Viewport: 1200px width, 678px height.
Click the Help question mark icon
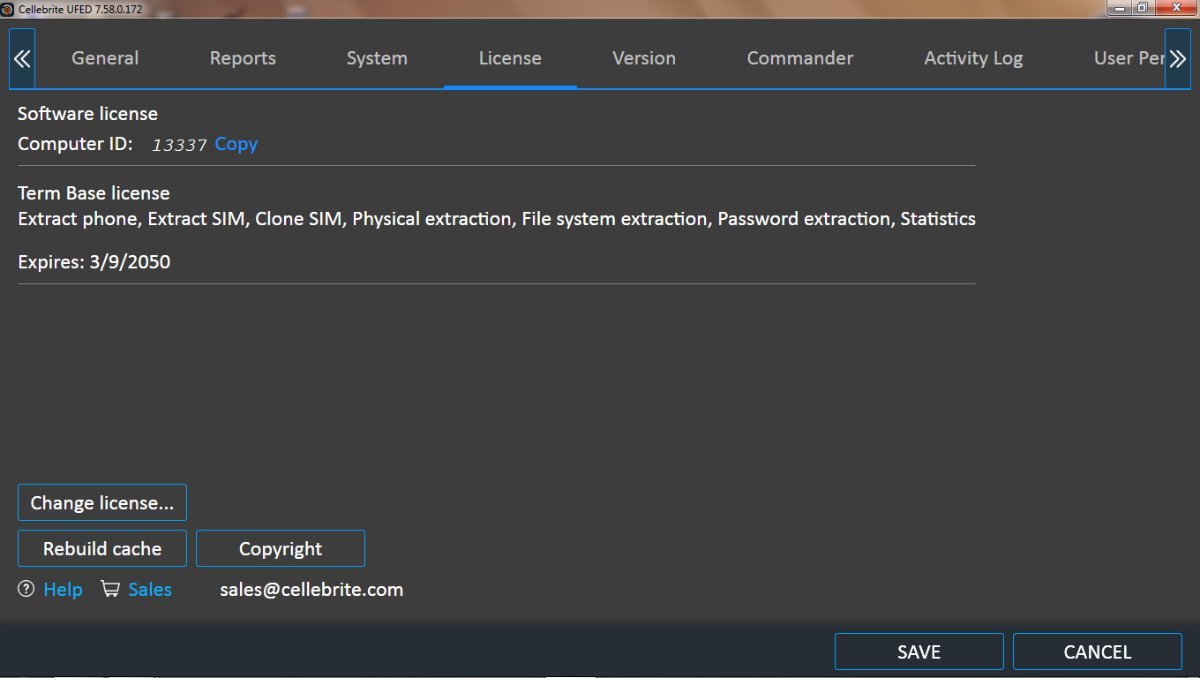[26, 589]
